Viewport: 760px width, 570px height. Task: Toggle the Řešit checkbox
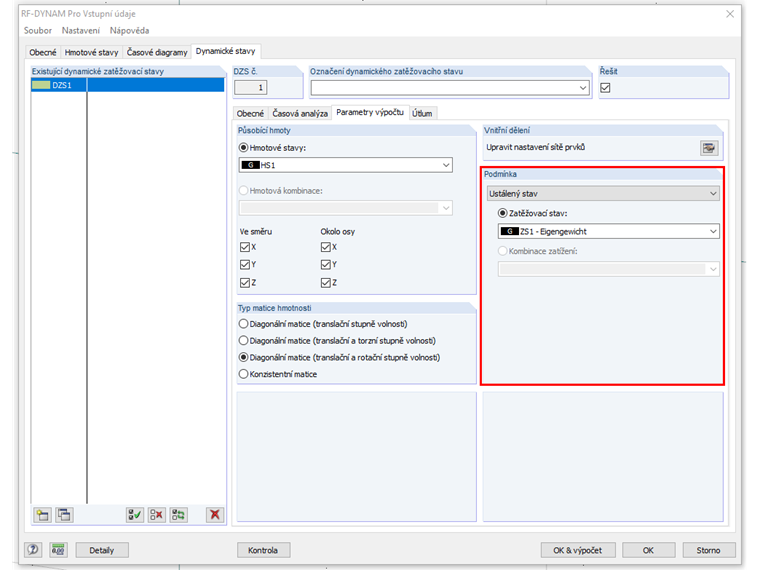pos(605,88)
